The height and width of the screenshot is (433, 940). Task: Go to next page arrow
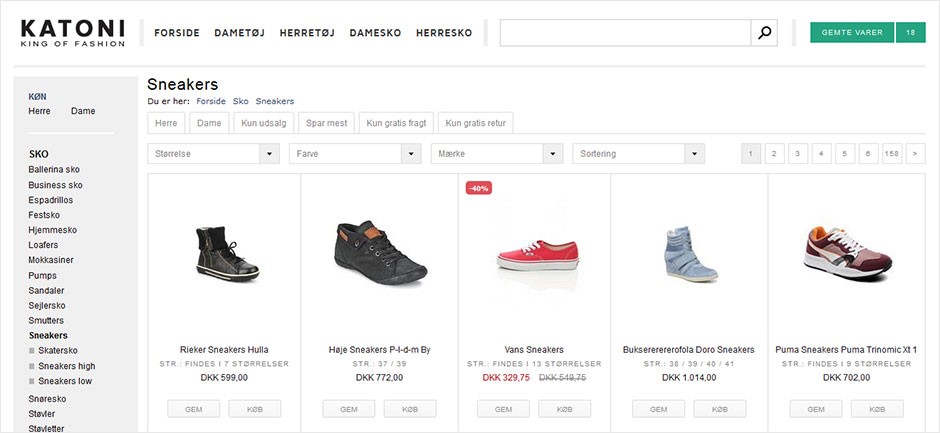point(914,154)
